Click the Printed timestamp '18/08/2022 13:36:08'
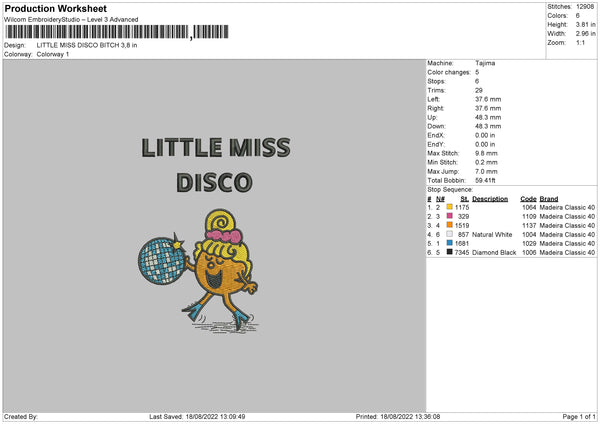This screenshot has height=424, width=600. [410, 416]
